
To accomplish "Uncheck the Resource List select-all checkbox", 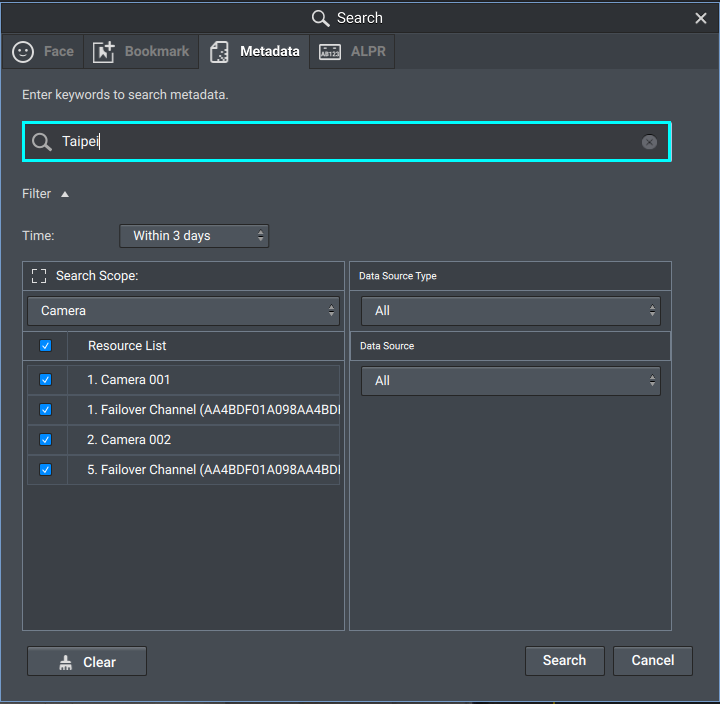I will click(x=45, y=346).
